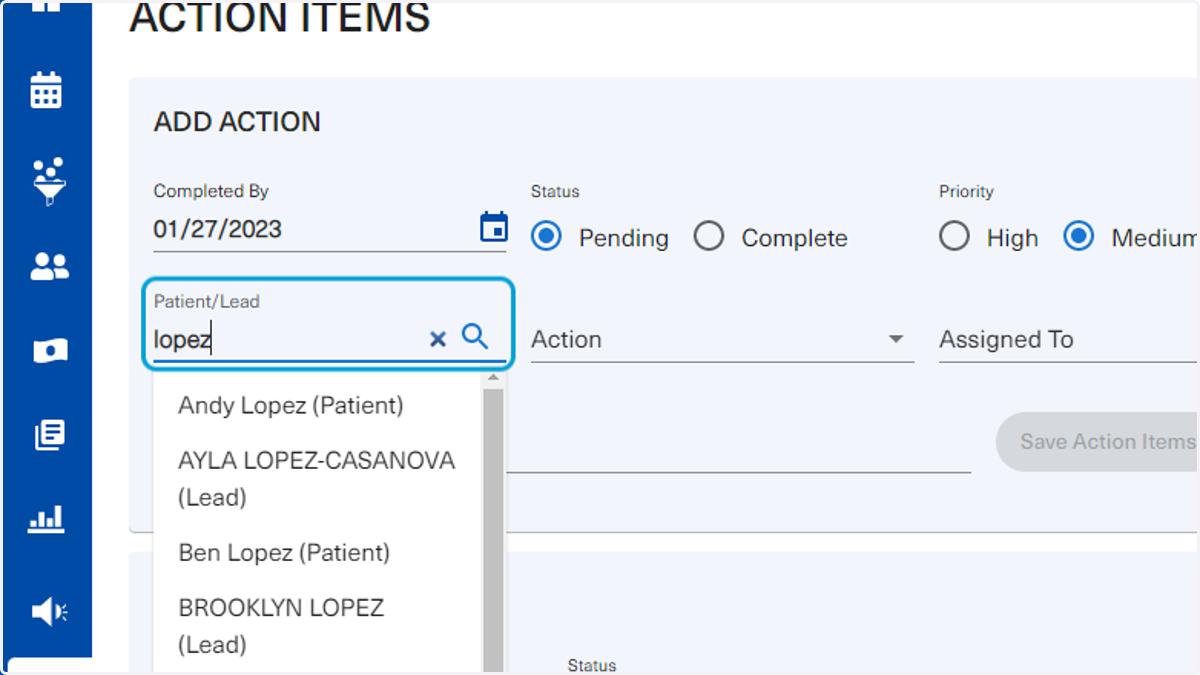
Task: Click the Patient/Lead search magnifier icon
Action: coord(475,337)
